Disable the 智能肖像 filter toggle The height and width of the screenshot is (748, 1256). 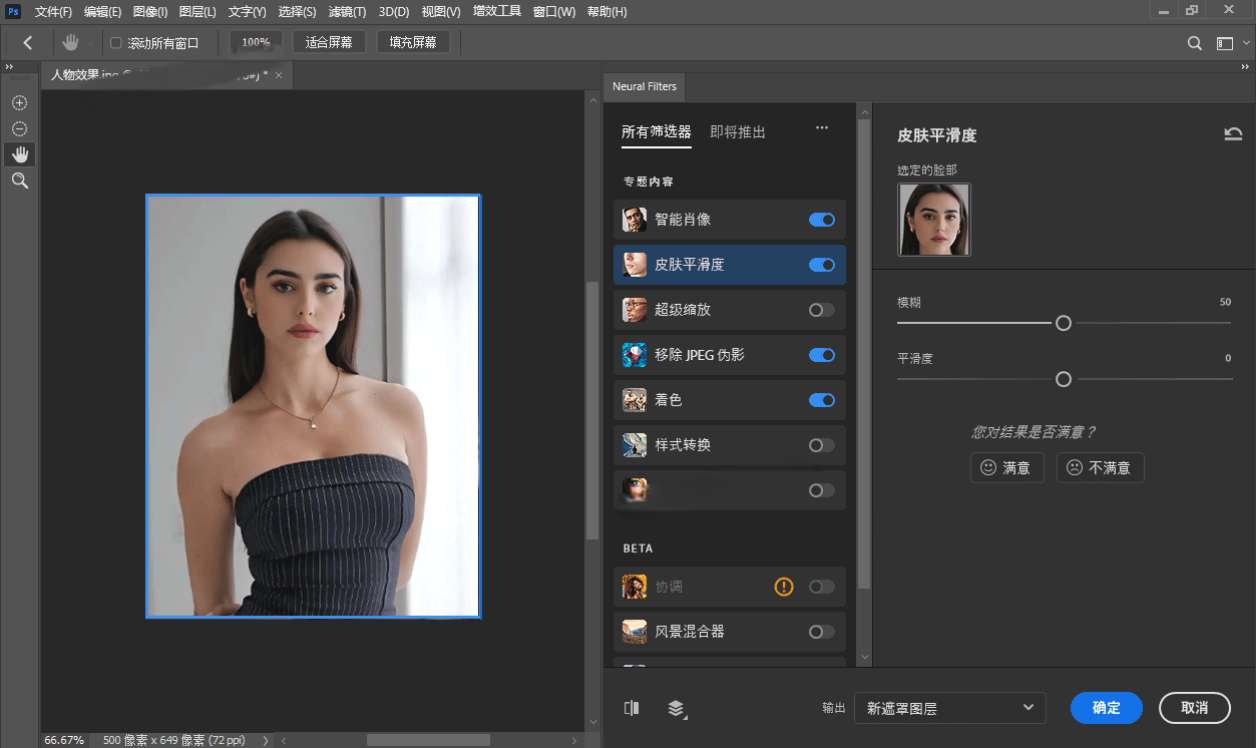821,220
